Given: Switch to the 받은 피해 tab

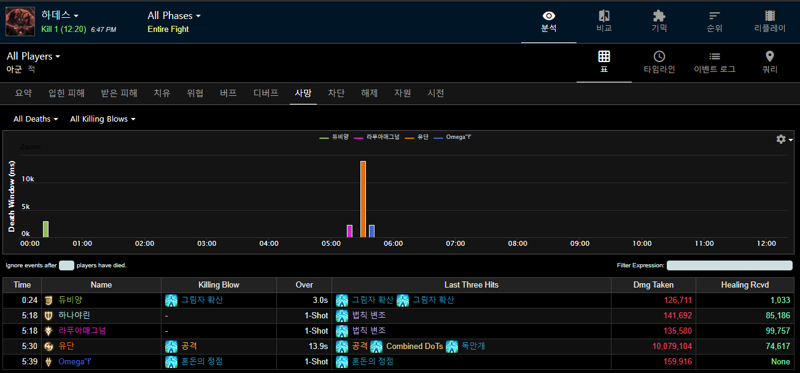Looking at the screenshot, I should pos(119,93).
